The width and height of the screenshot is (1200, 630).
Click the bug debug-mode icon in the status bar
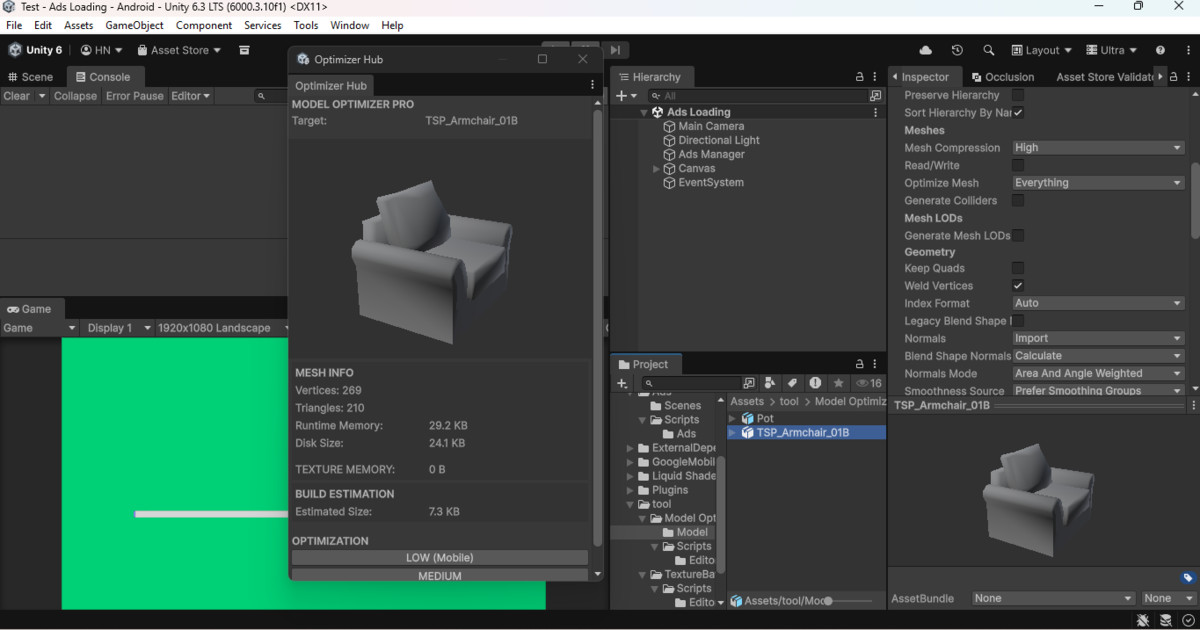click(x=1143, y=620)
